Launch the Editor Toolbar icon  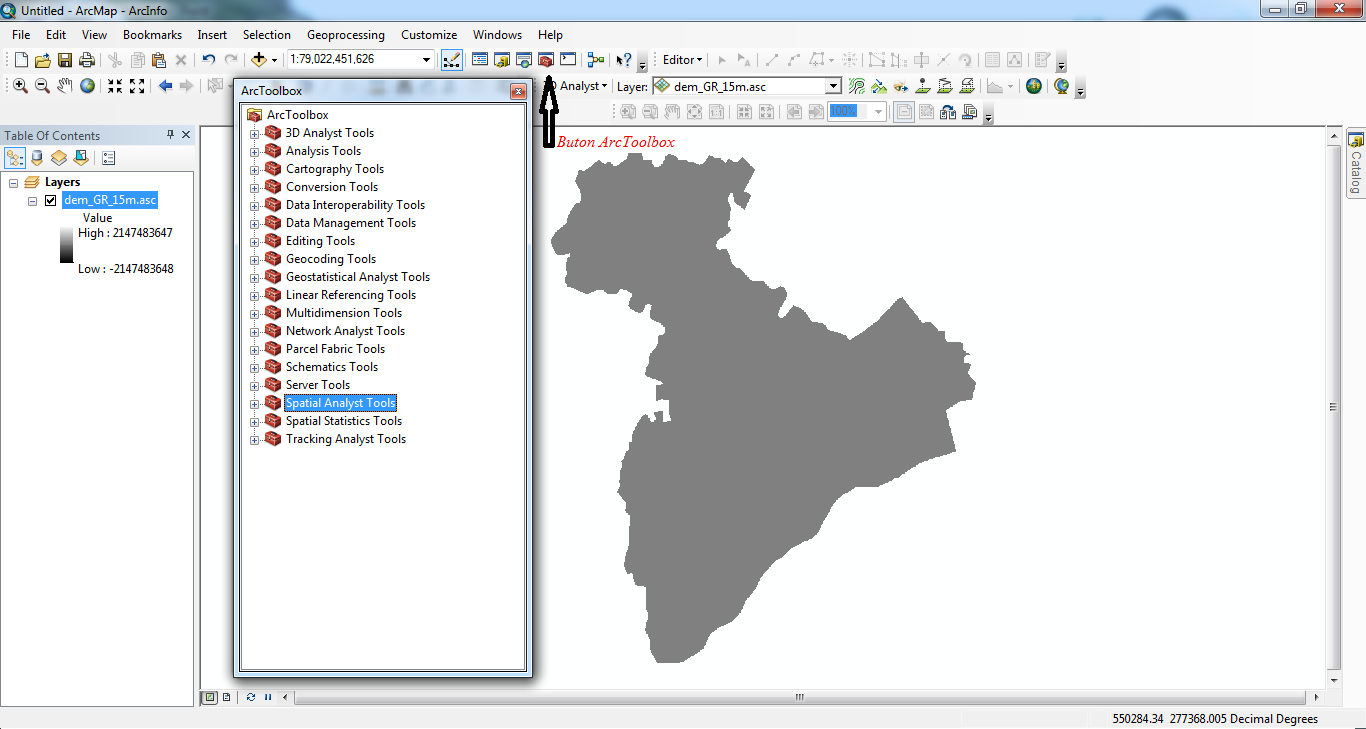pyautogui.click(x=452, y=60)
